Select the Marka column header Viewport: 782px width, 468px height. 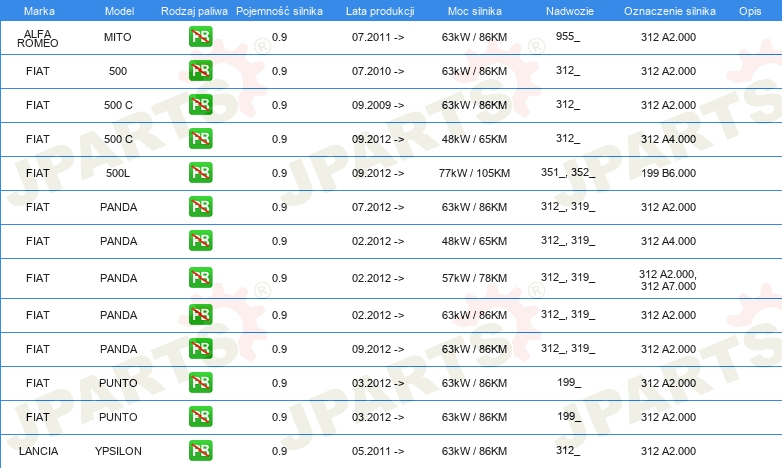pos(39,11)
